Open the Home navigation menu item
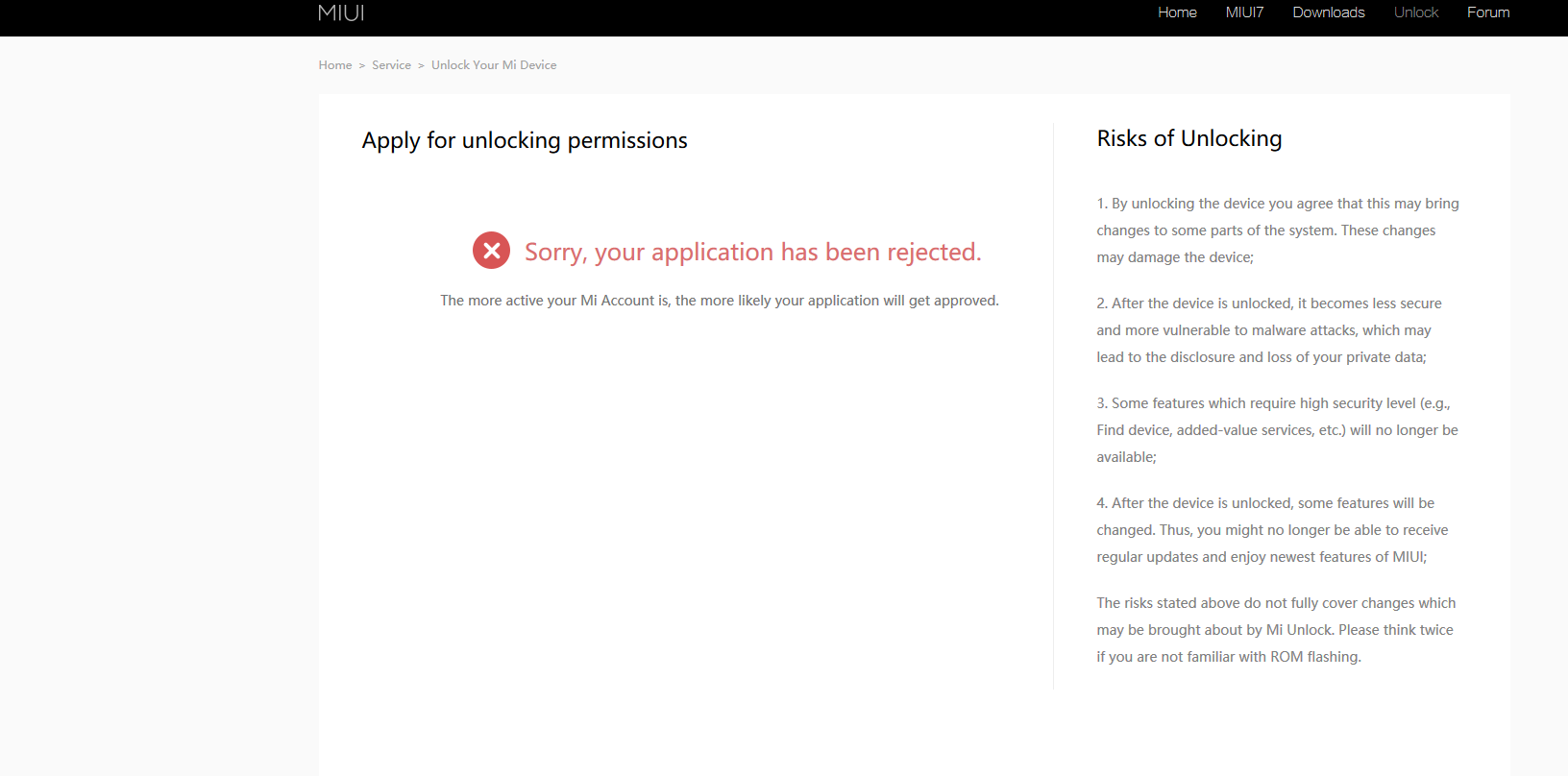The height and width of the screenshot is (776, 1568). point(1177,12)
